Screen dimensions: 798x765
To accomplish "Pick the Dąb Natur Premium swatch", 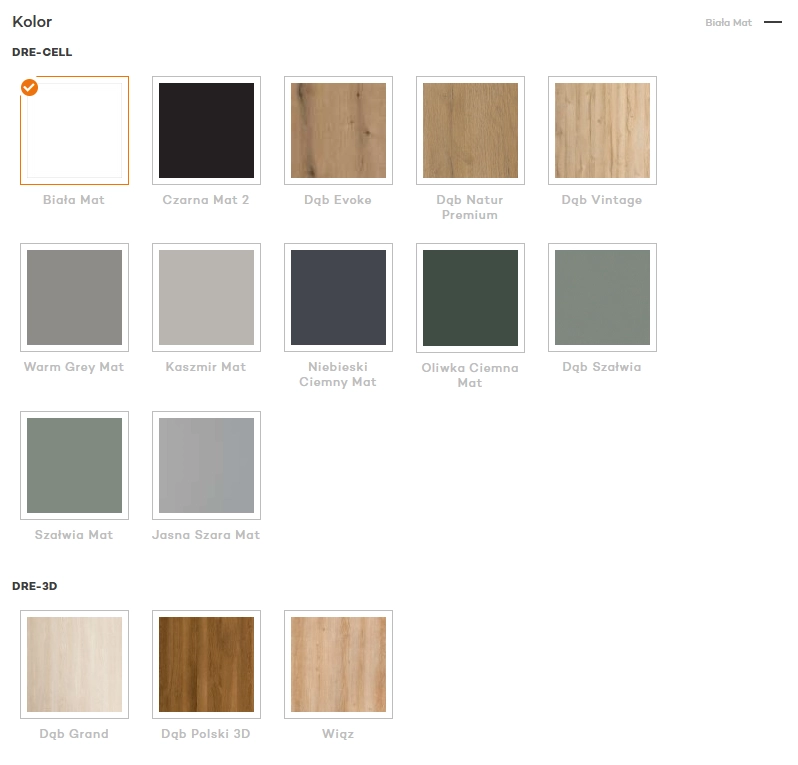I will pyautogui.click(x=470, y=130).
